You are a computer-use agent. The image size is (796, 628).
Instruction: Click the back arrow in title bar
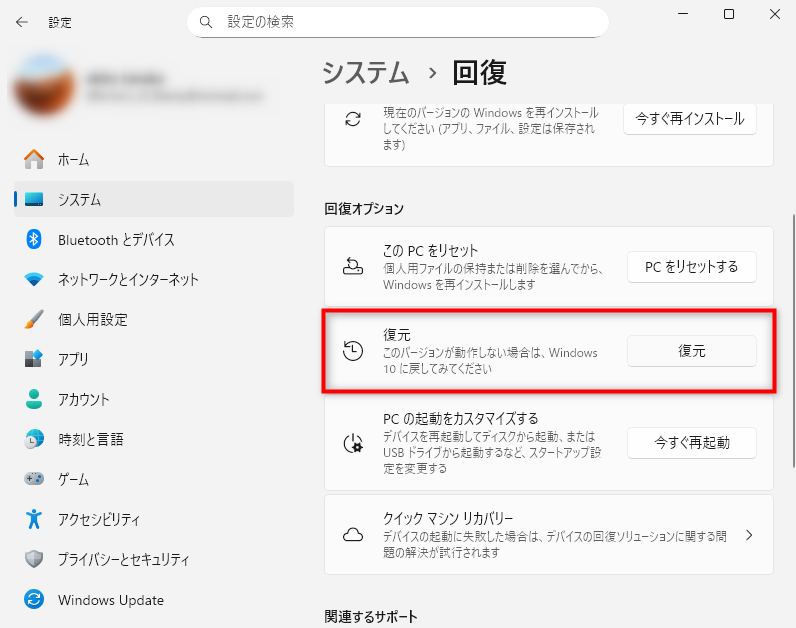click(22, 21)
